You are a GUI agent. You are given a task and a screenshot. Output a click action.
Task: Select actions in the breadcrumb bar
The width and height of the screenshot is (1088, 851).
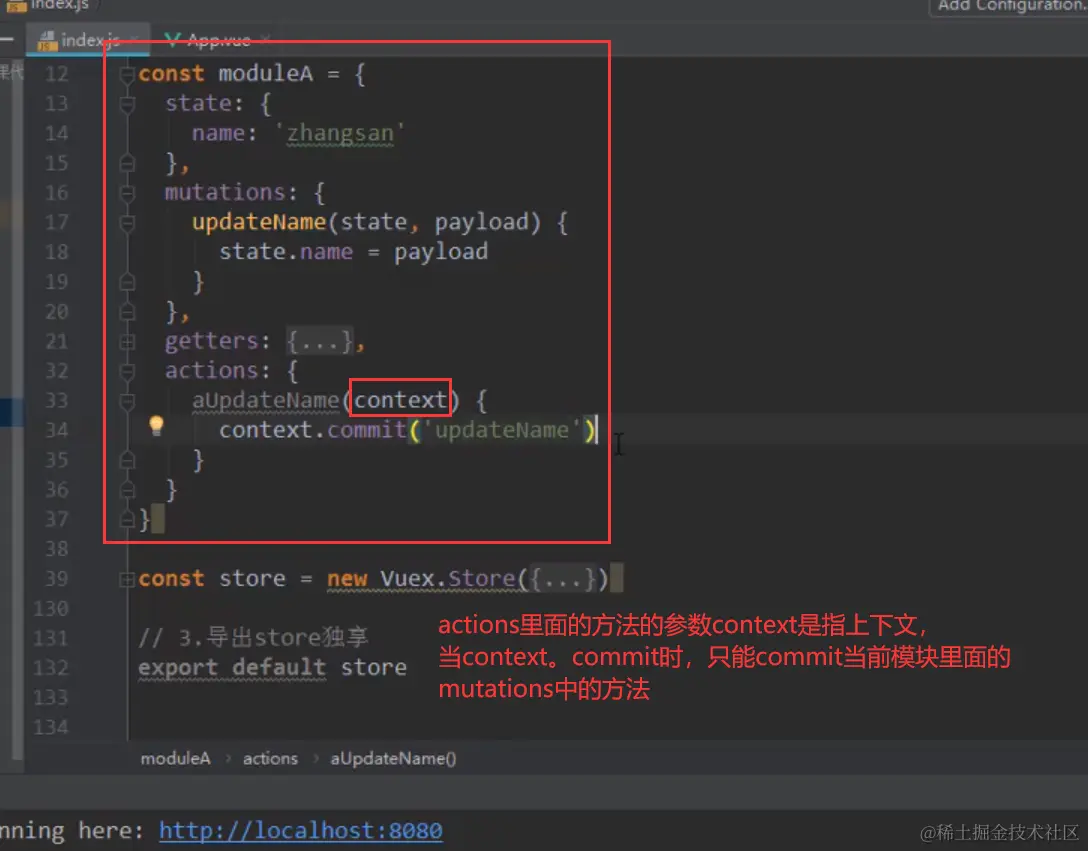pos(270,758)
